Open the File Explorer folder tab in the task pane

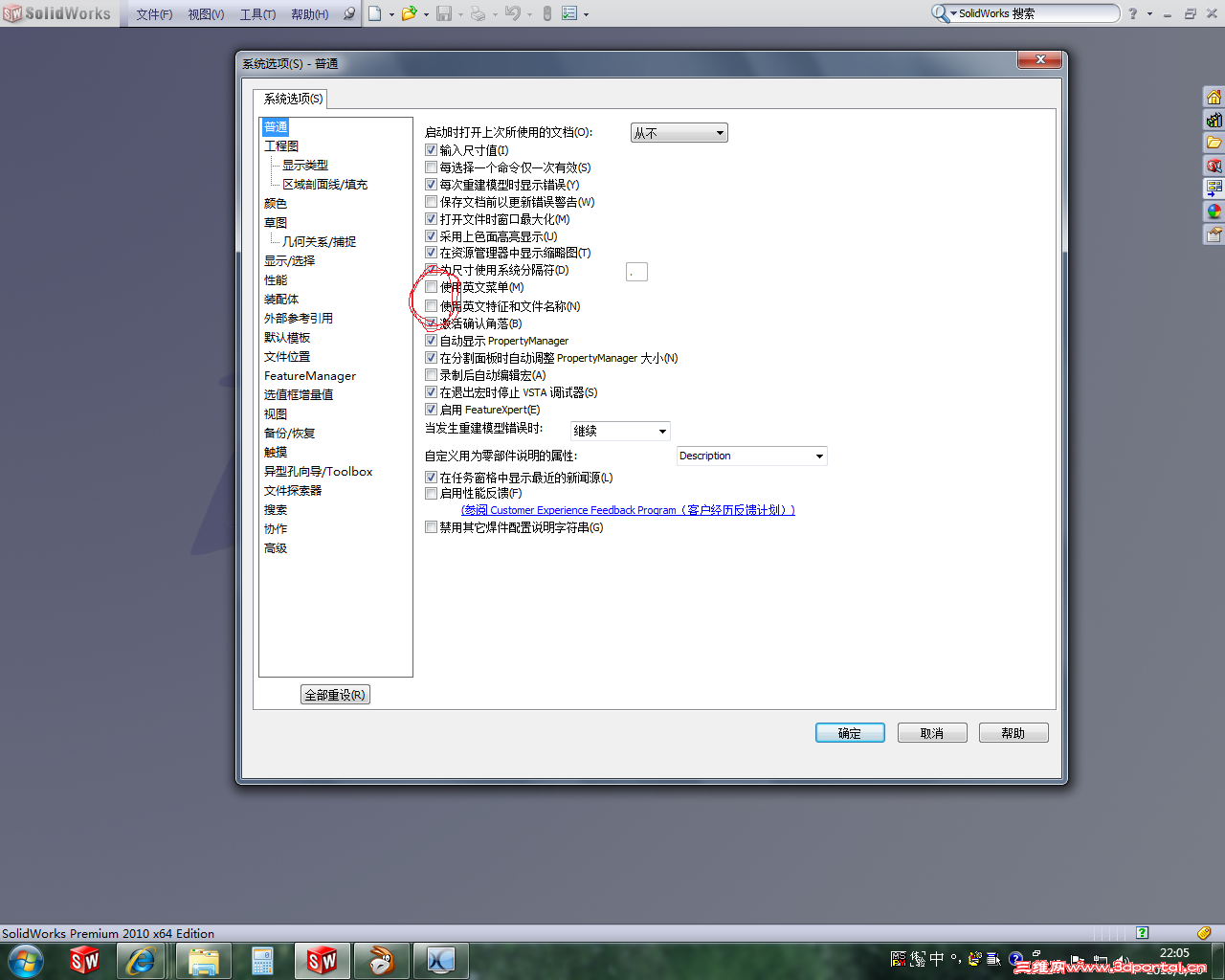[x=1214, y=143]
